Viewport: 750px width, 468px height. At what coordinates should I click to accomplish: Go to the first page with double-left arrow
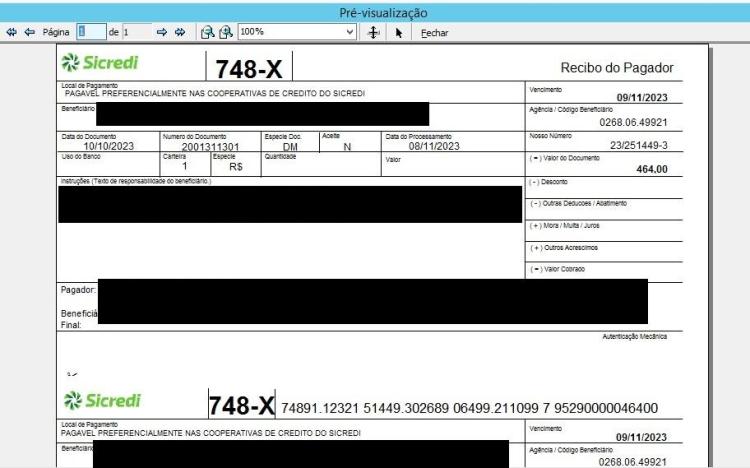(x=11, y=32)
